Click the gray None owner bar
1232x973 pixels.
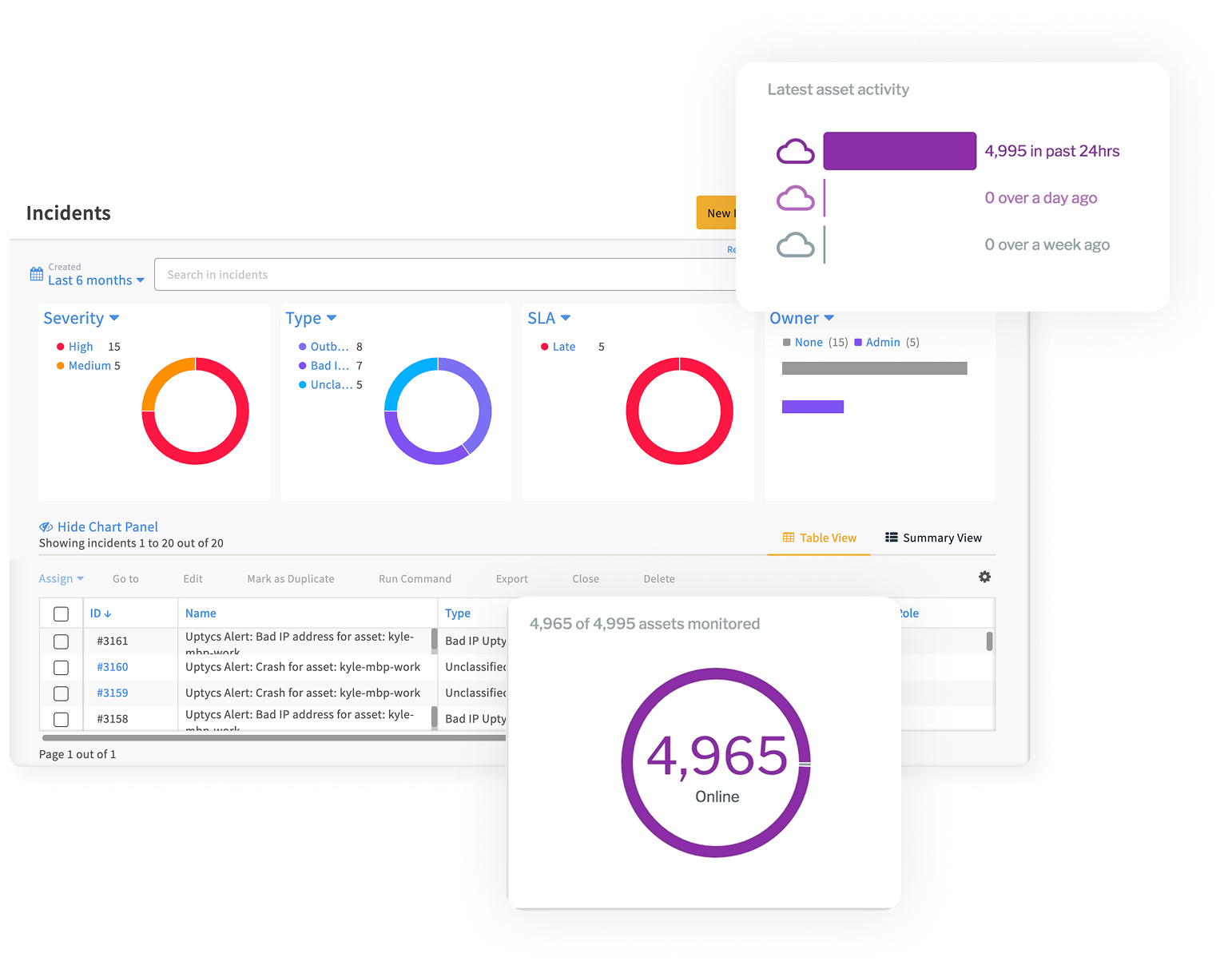(x=874, y=368)
